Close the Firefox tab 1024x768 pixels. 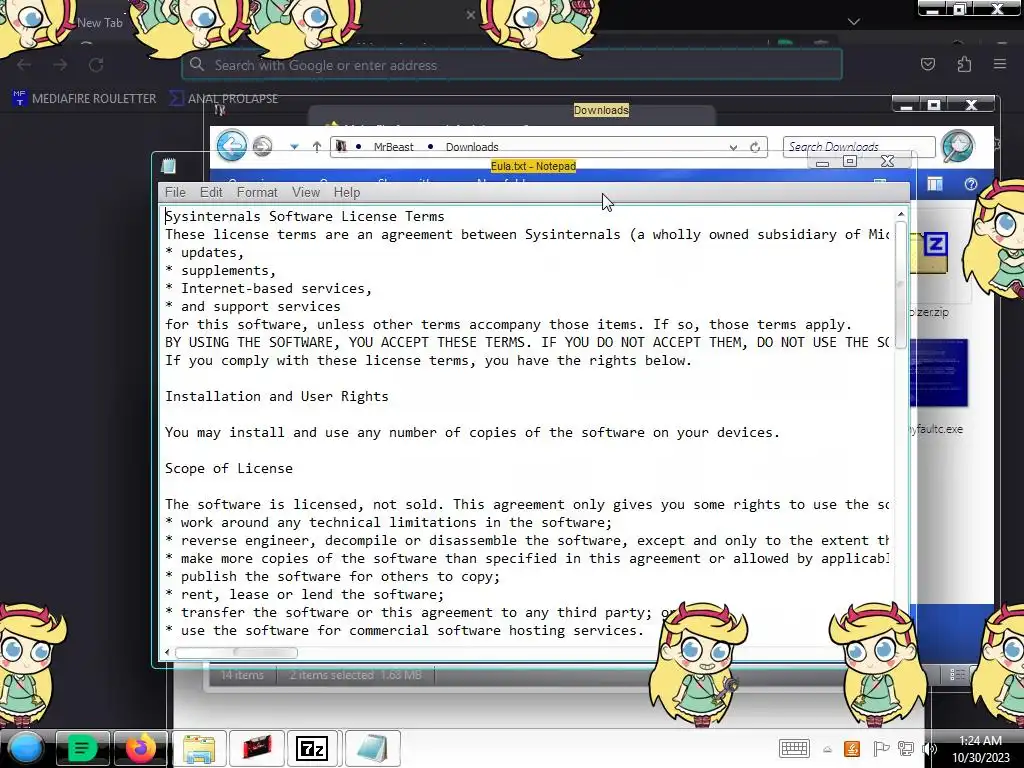pyautogui.click(x=470, y=14)
